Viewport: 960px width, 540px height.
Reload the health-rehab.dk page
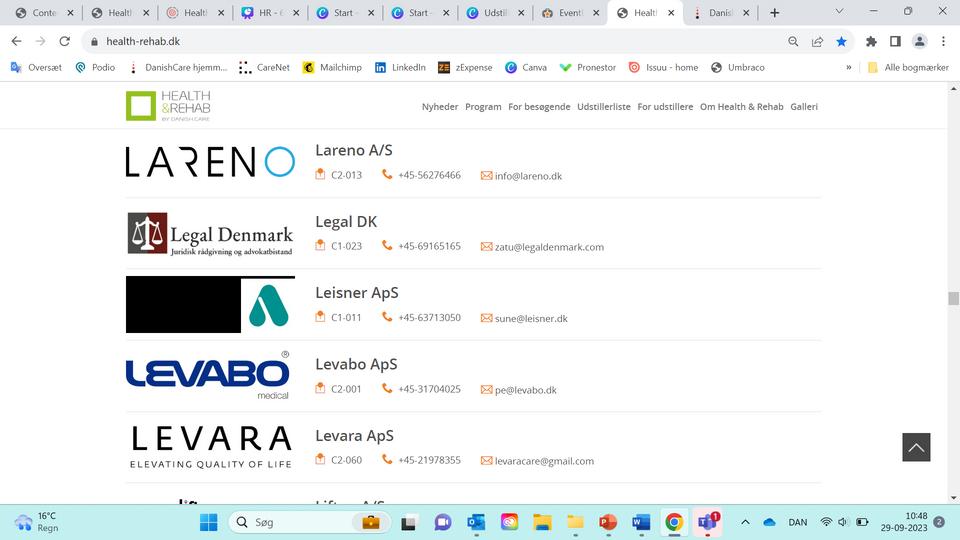64,41
